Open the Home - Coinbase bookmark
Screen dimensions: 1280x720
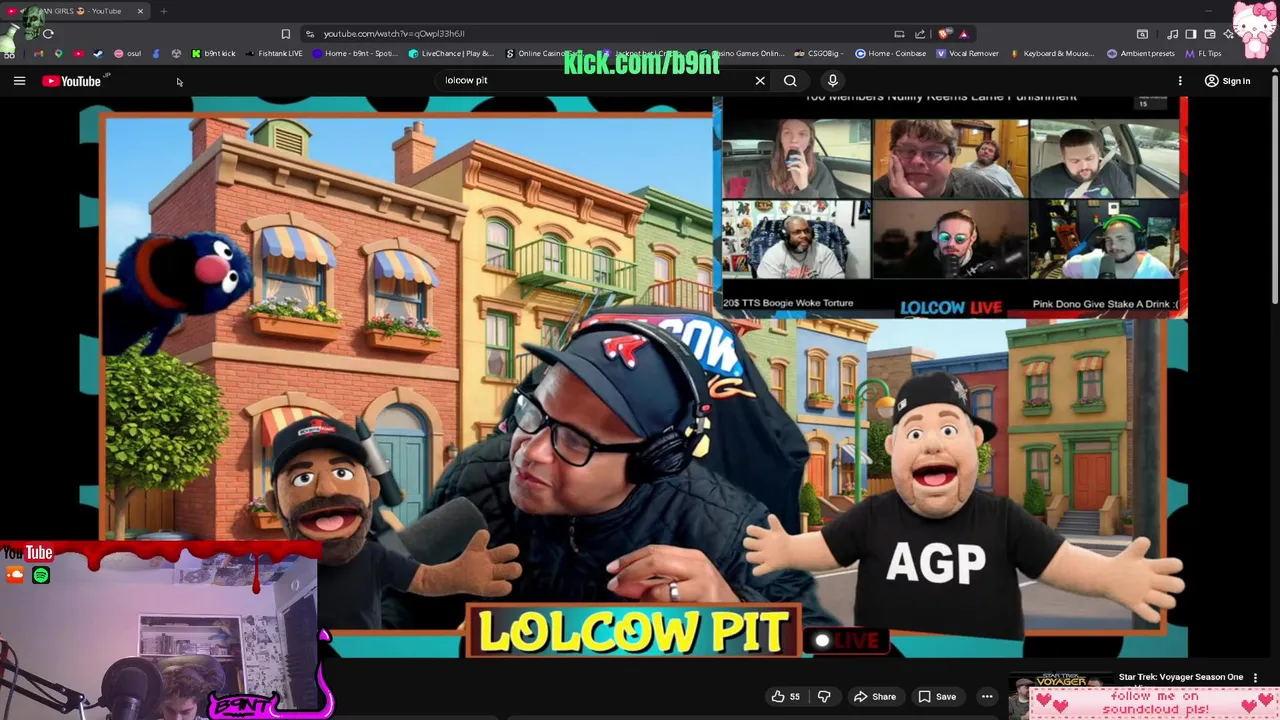pos(891,53)
